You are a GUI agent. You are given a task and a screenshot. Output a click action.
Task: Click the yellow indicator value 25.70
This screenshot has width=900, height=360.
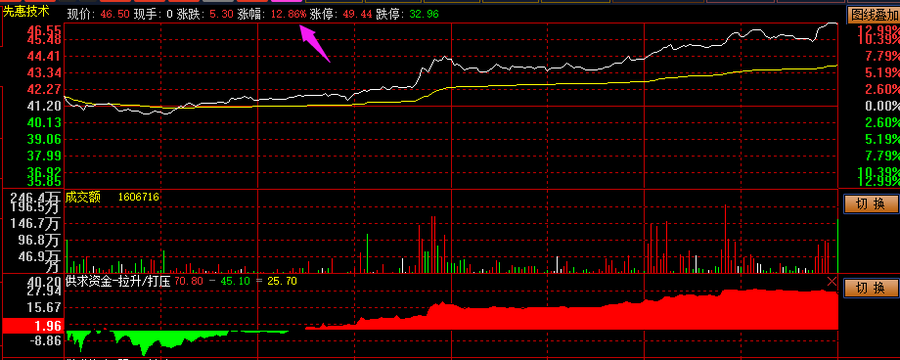pos(283,281)
